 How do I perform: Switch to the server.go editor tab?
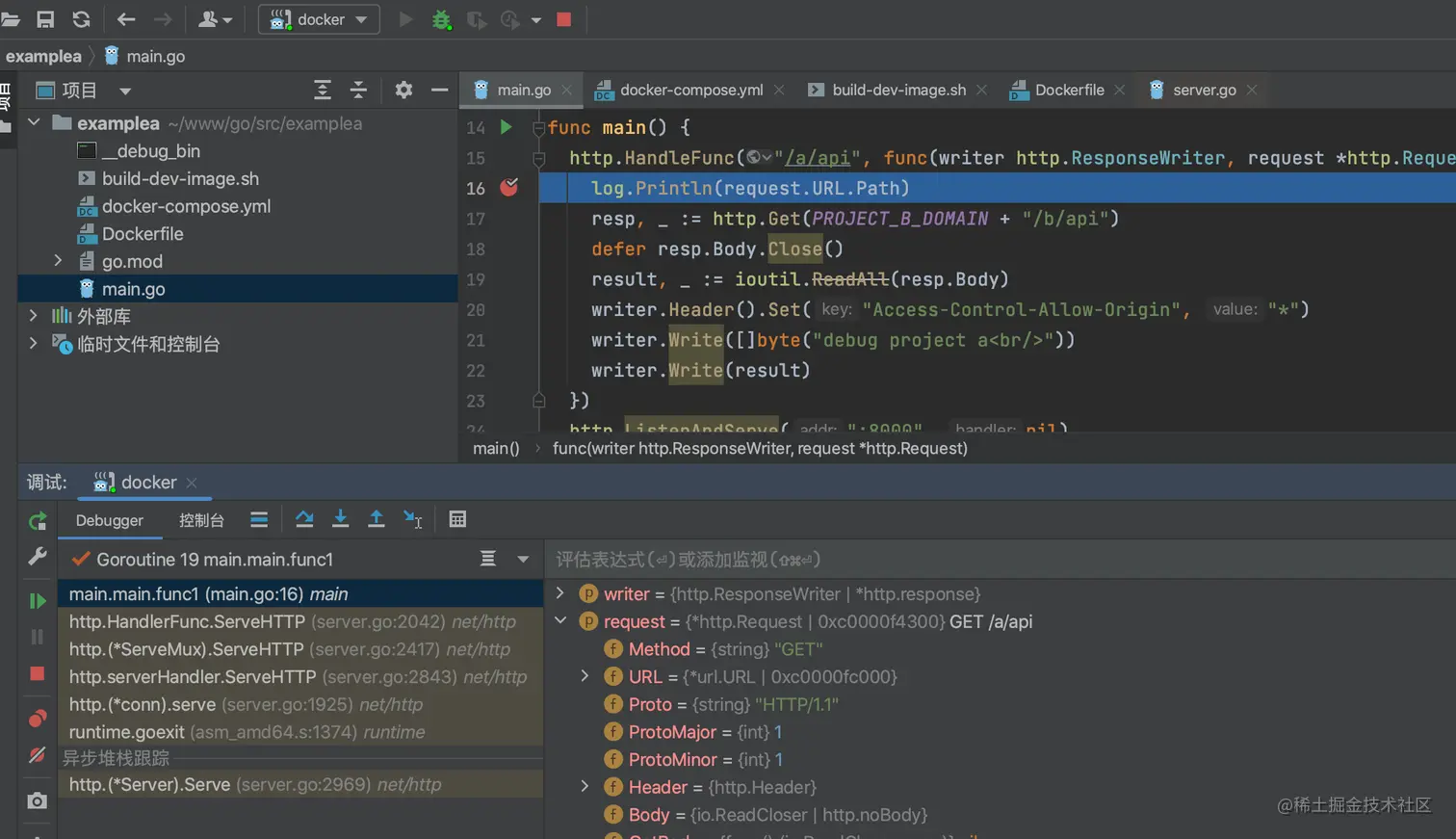coord(1204,90)
